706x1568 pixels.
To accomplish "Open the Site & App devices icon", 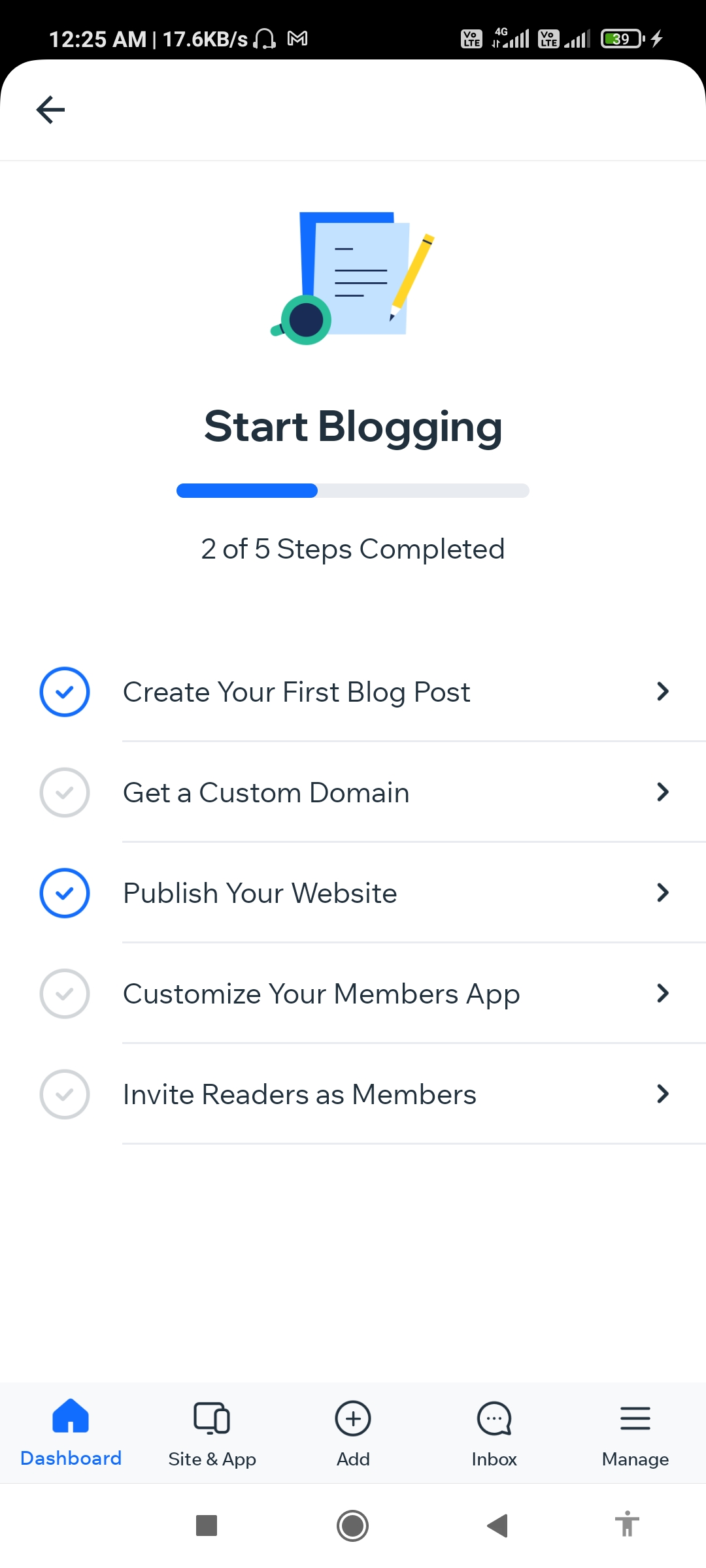I will click(x=212, y=1418).
